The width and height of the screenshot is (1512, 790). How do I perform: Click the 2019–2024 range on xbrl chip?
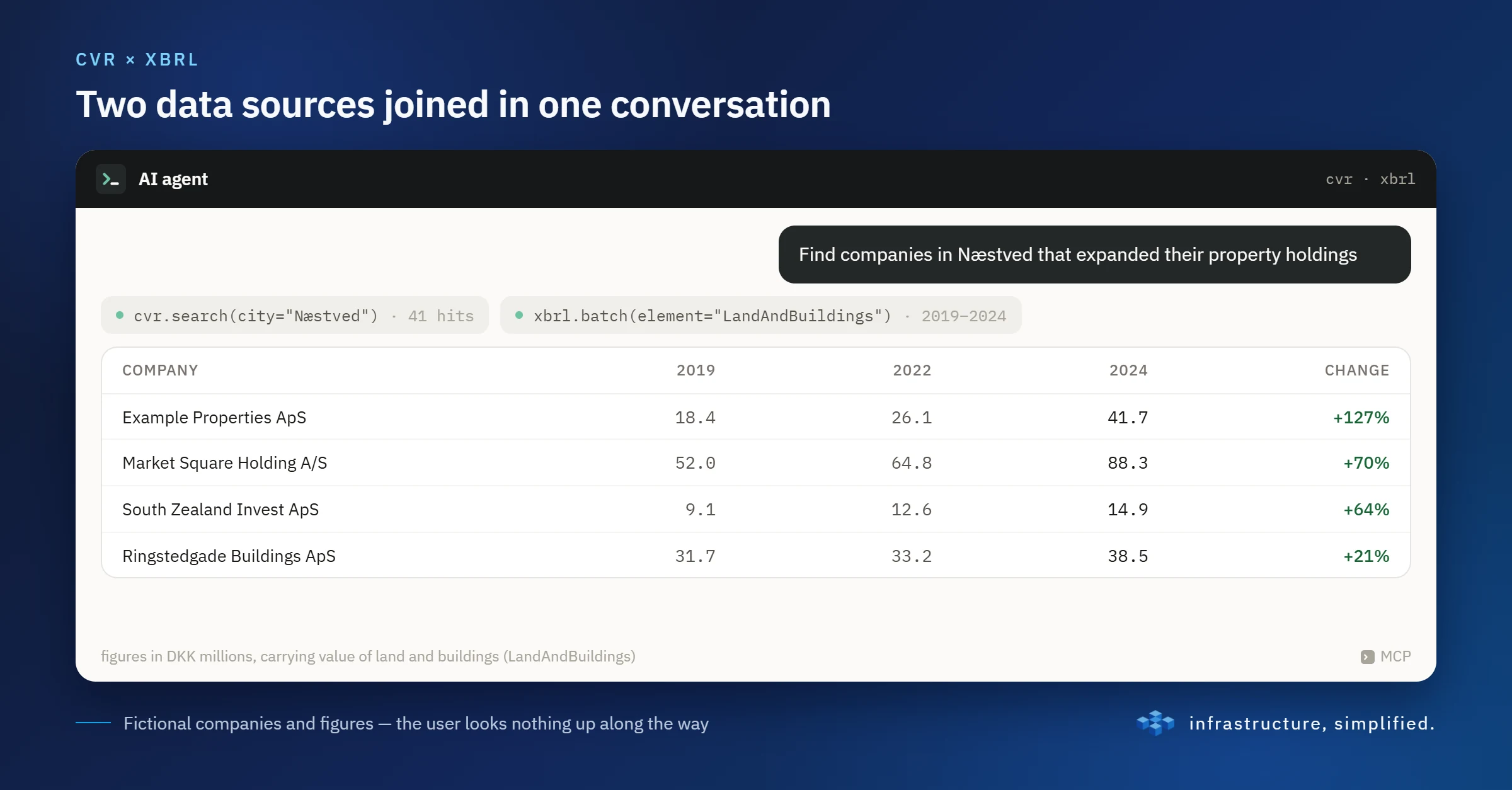pyautogui.click(x=964, y=316)
